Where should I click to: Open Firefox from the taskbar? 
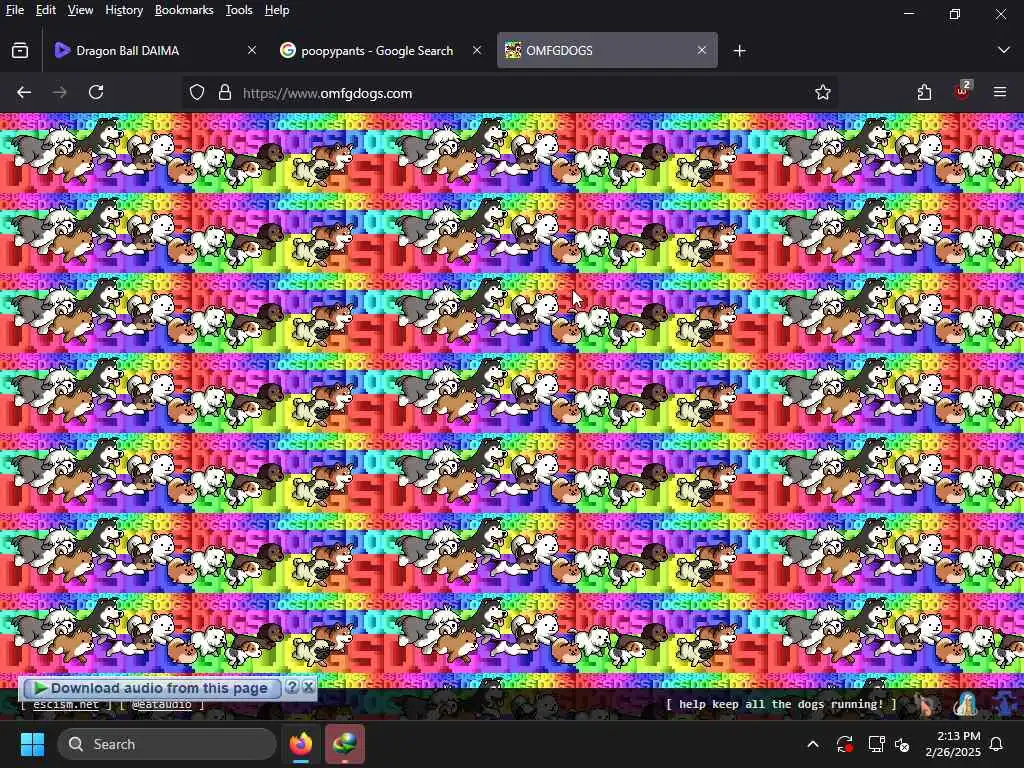point(301,744)
